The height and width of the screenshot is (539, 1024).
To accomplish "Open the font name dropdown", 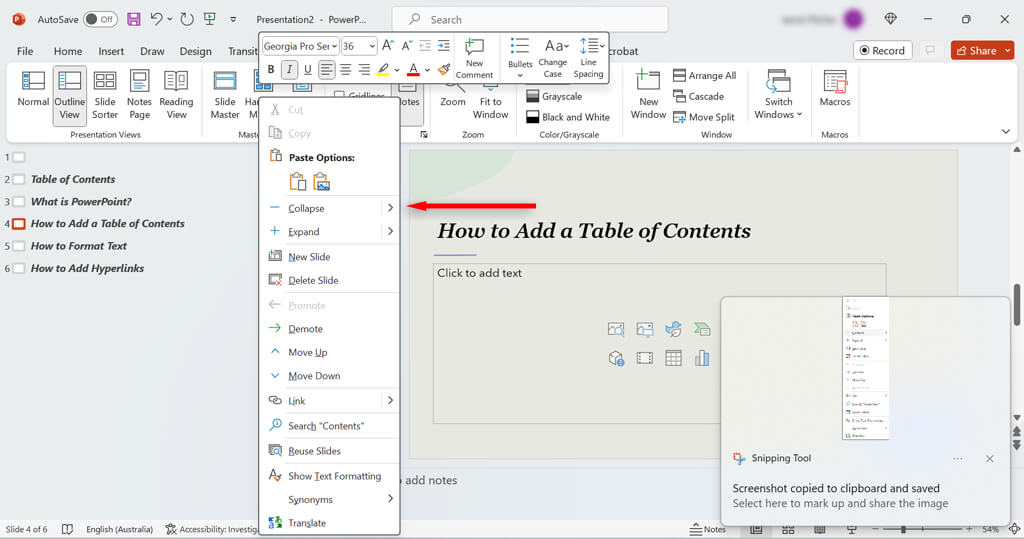I will (333, 46).
